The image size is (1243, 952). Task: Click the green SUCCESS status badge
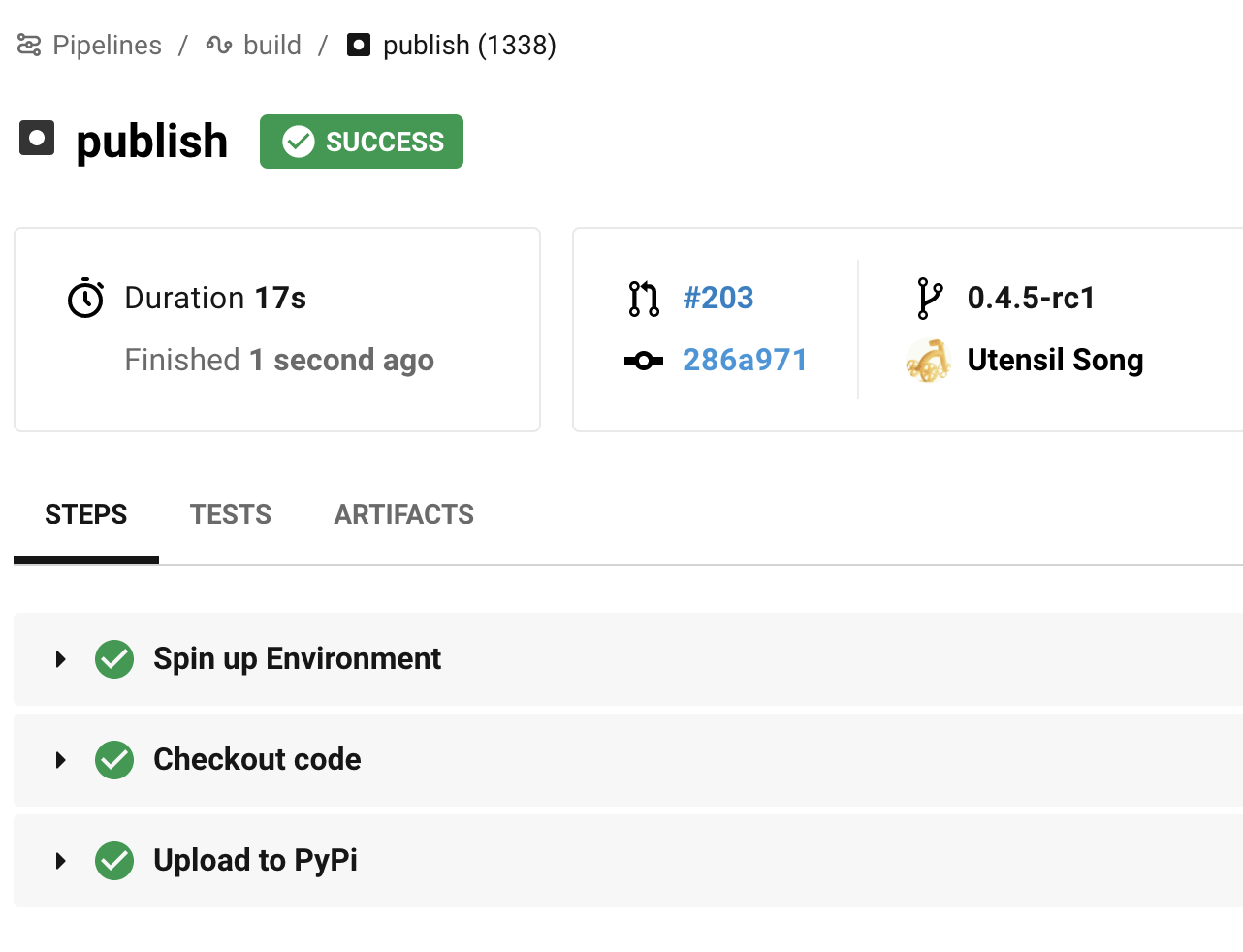pos(362,142)
